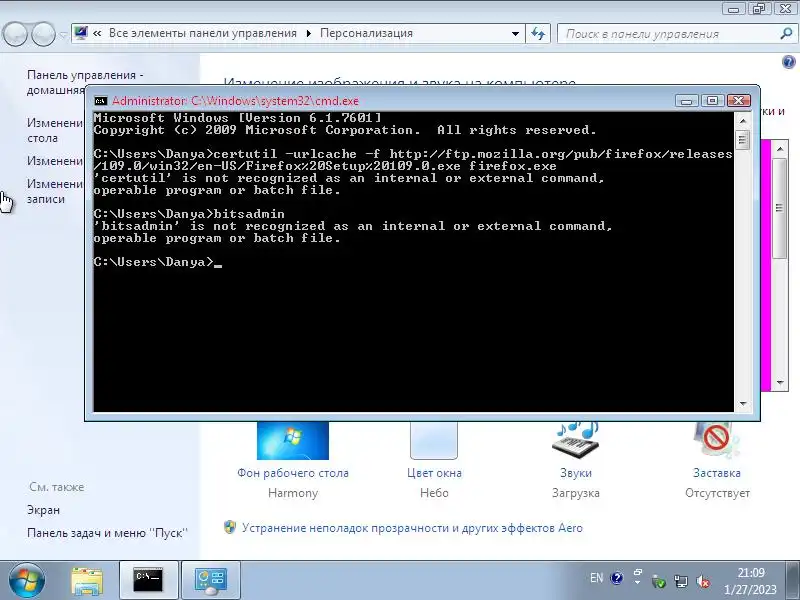The width and height of the screenshot is (800, 600).
Task: Click the muted volume icon in tray
Action: [x=703, y=581]
